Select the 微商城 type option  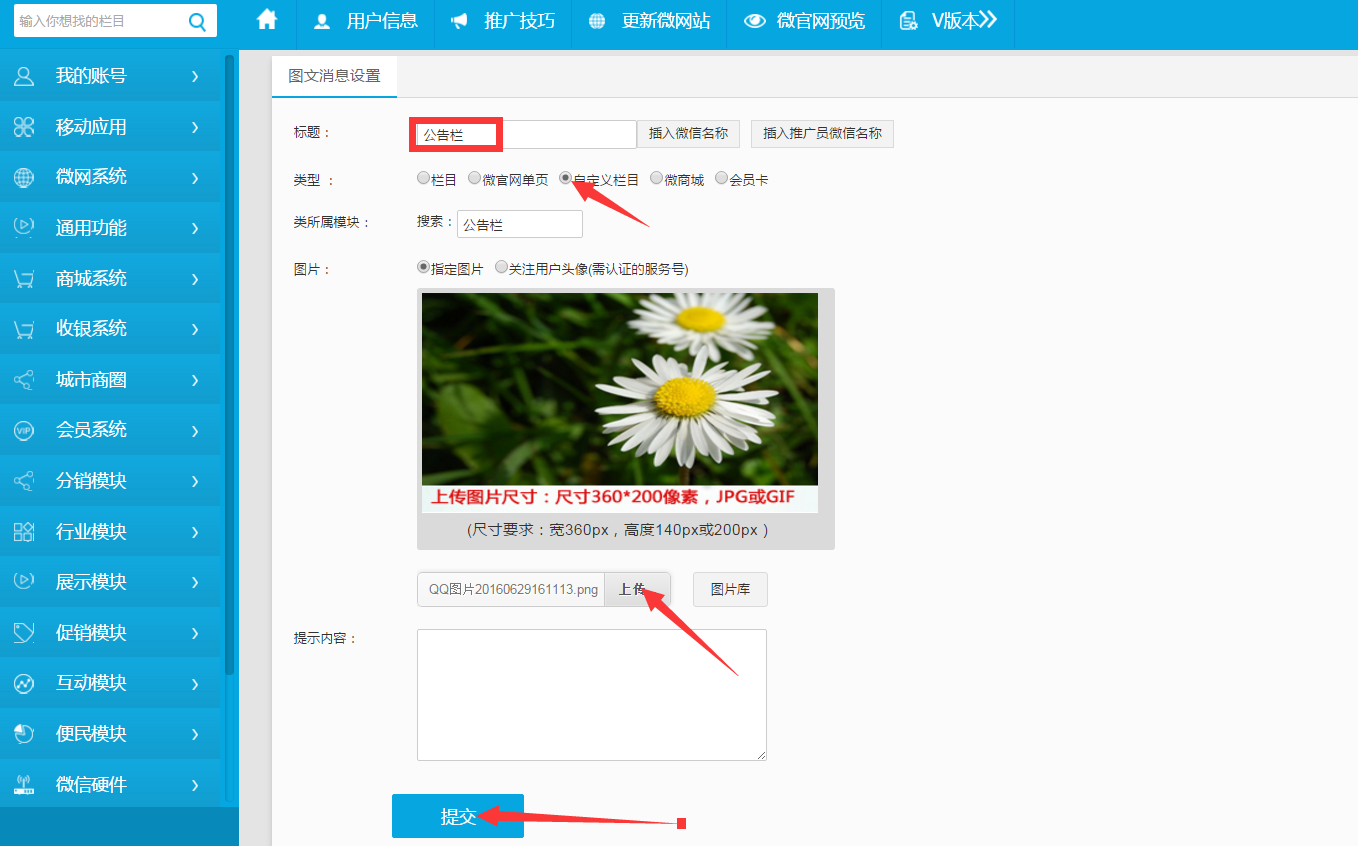point(657,179)
